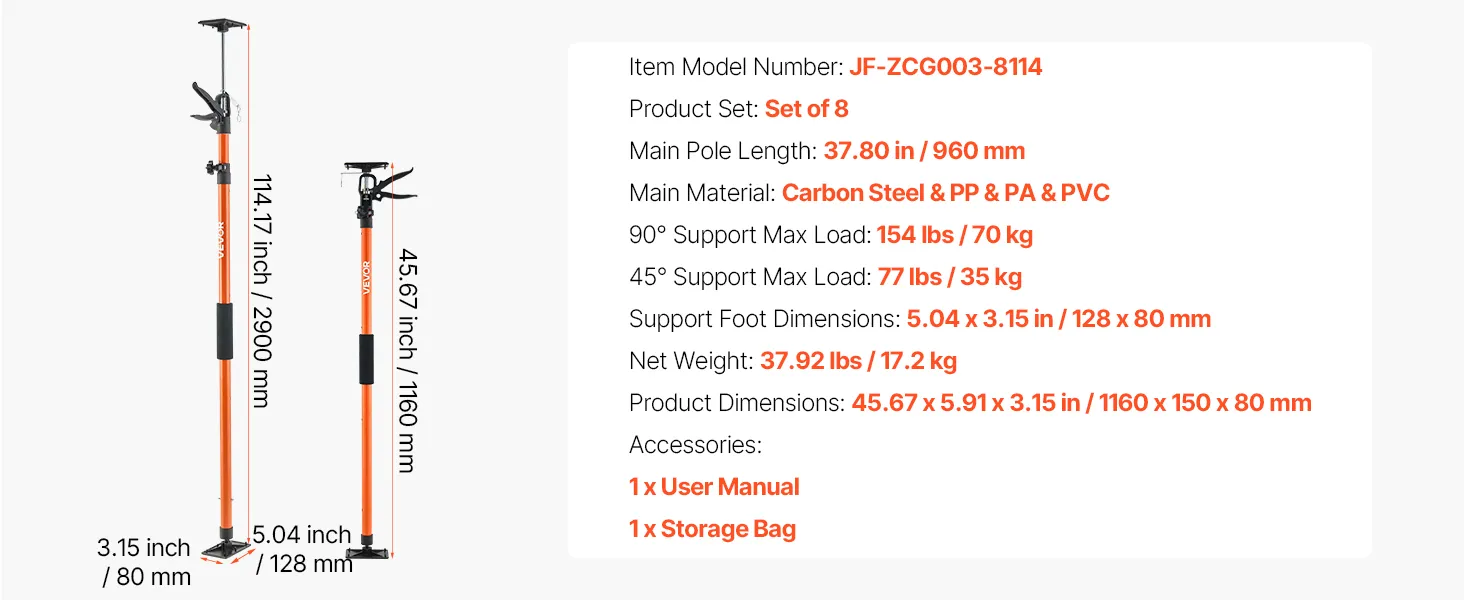
Task: Click the 5.04 inch / 128 mm label
Action: 303,549
